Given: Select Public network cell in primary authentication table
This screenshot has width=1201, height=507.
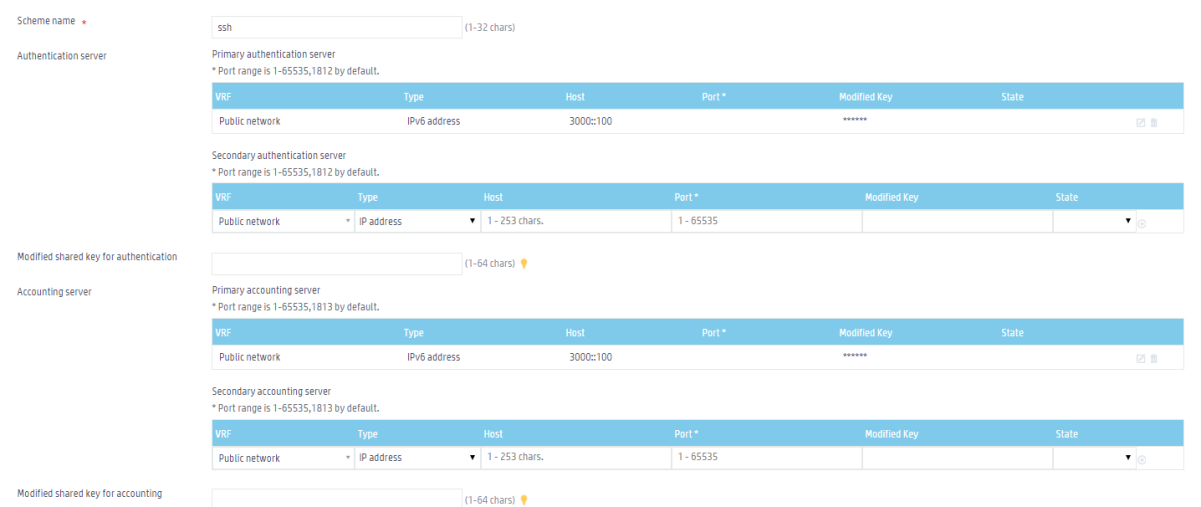Looking at the screenshot, I should click(250, 121).
